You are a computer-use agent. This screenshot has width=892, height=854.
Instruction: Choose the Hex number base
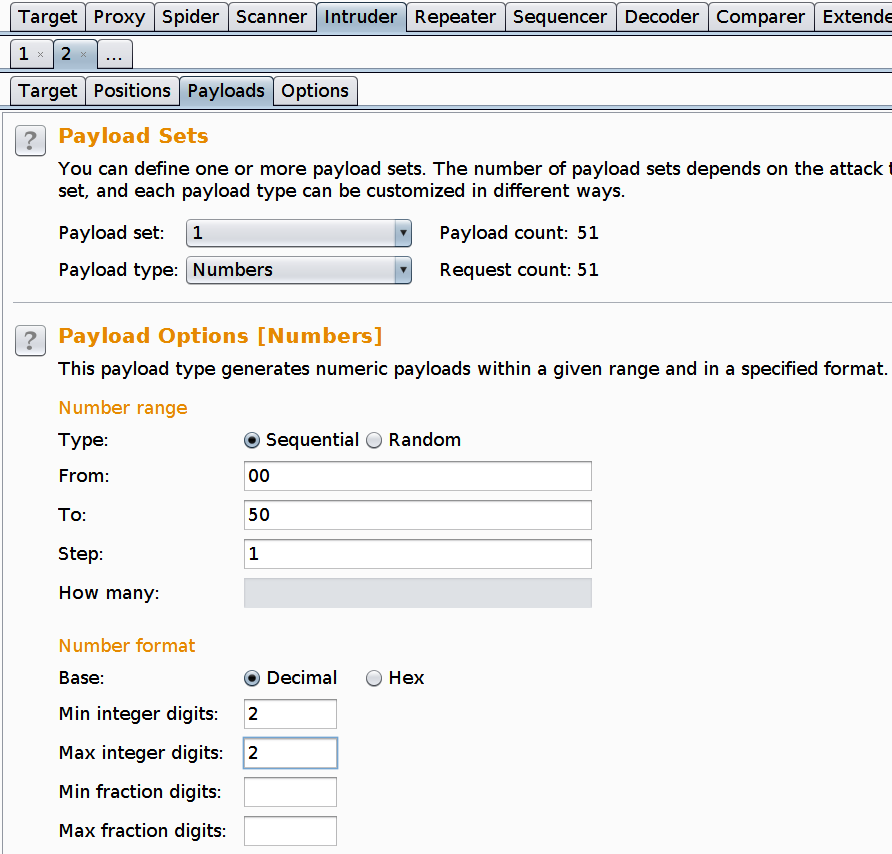(x=374, y=678)
